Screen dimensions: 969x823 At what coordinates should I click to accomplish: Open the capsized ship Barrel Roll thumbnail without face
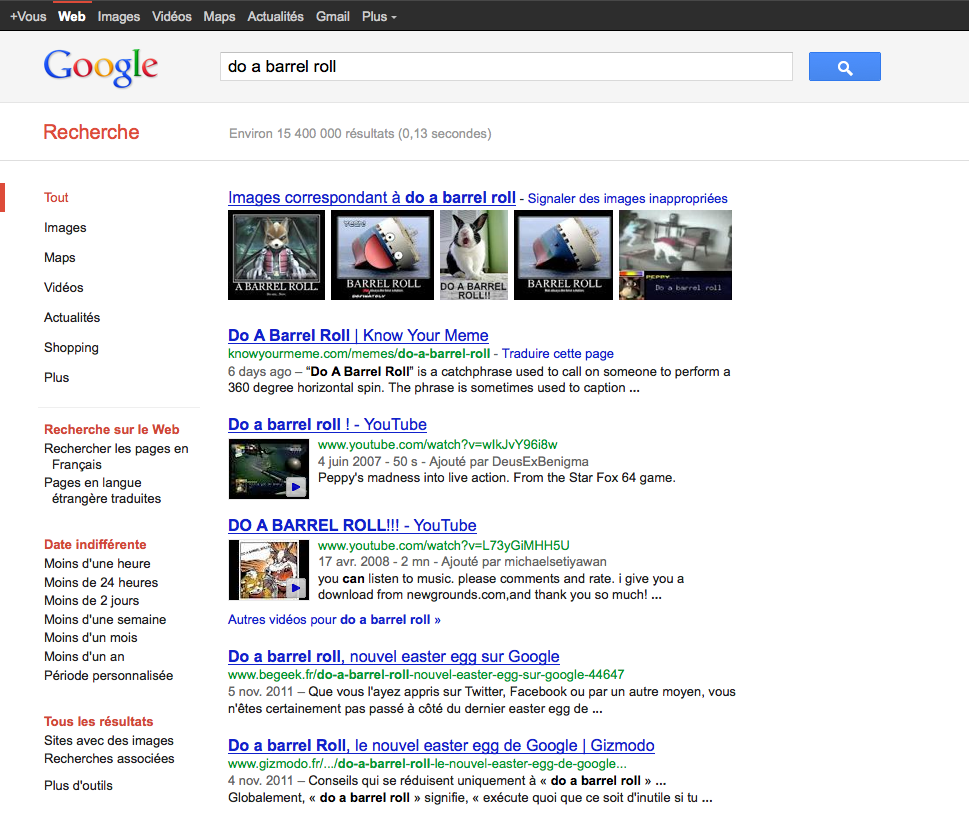564,255
